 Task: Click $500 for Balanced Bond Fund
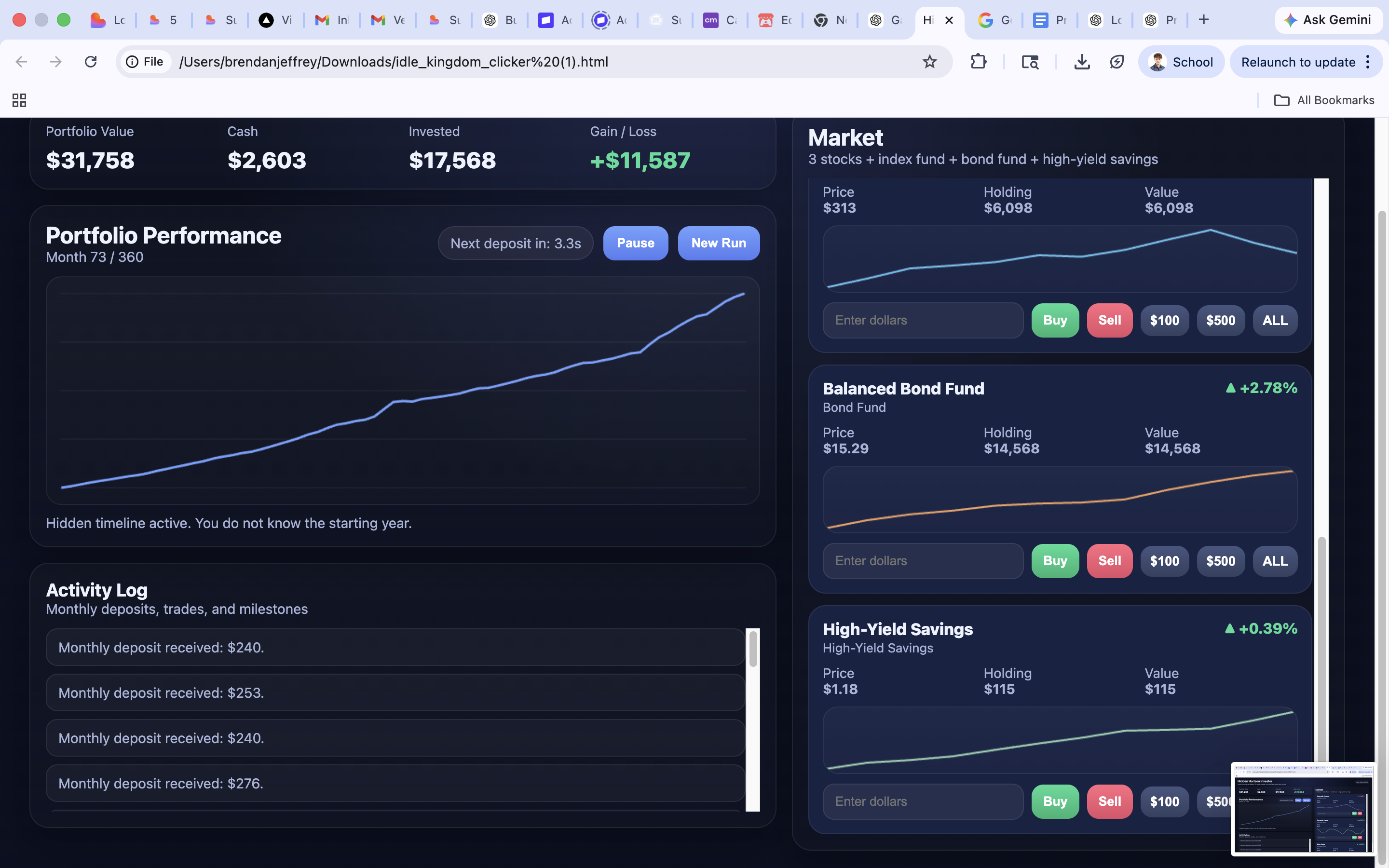pos(1220,561)
